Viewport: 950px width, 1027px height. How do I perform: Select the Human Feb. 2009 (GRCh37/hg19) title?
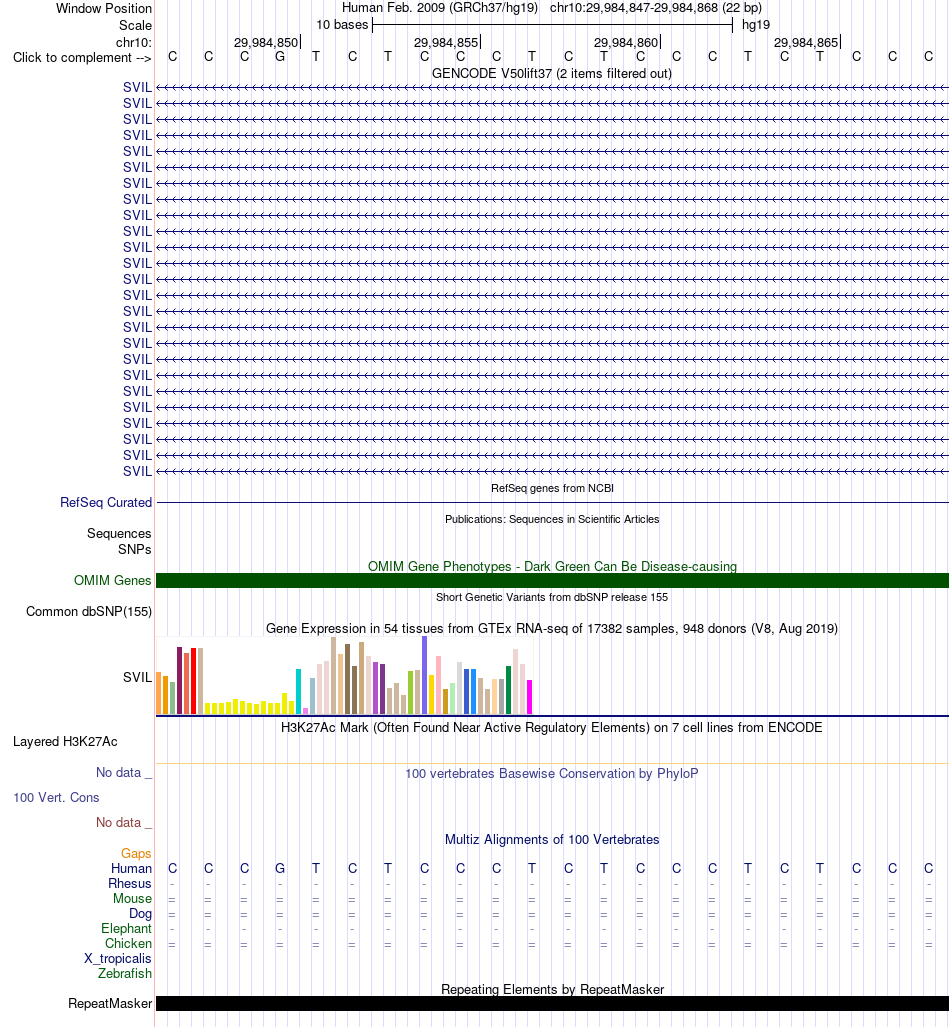tap(440, 8)
